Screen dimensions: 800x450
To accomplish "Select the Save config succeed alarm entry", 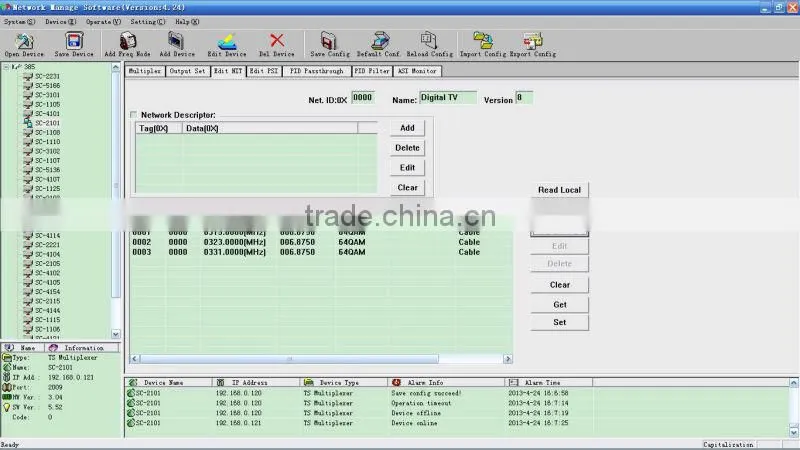I will [x=426, y=393].
